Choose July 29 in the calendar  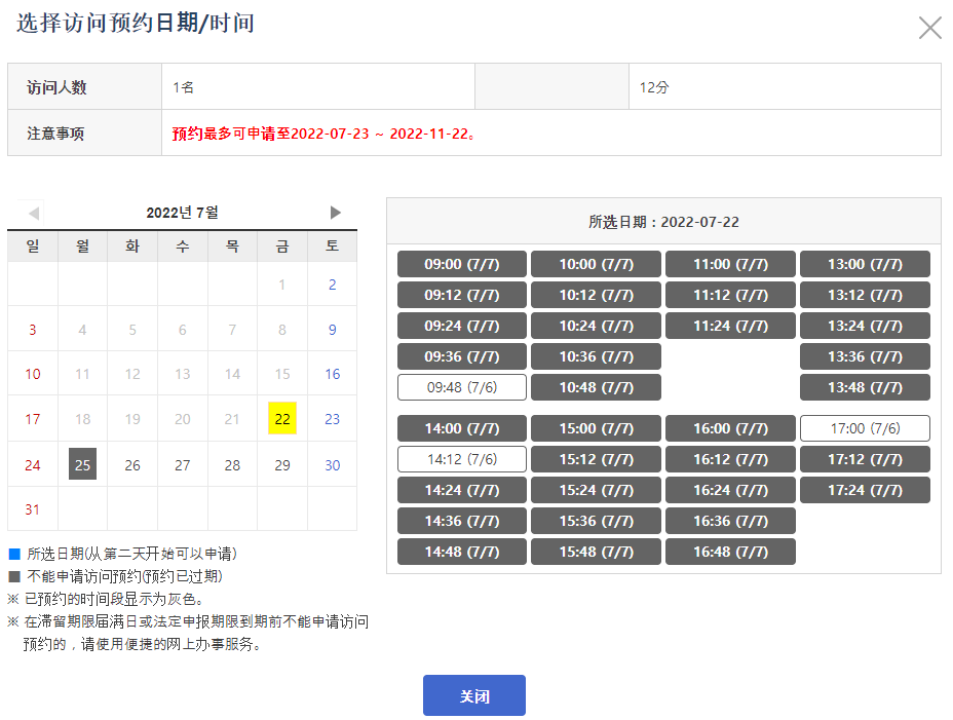pyautogui.click(x=282, y=465)
